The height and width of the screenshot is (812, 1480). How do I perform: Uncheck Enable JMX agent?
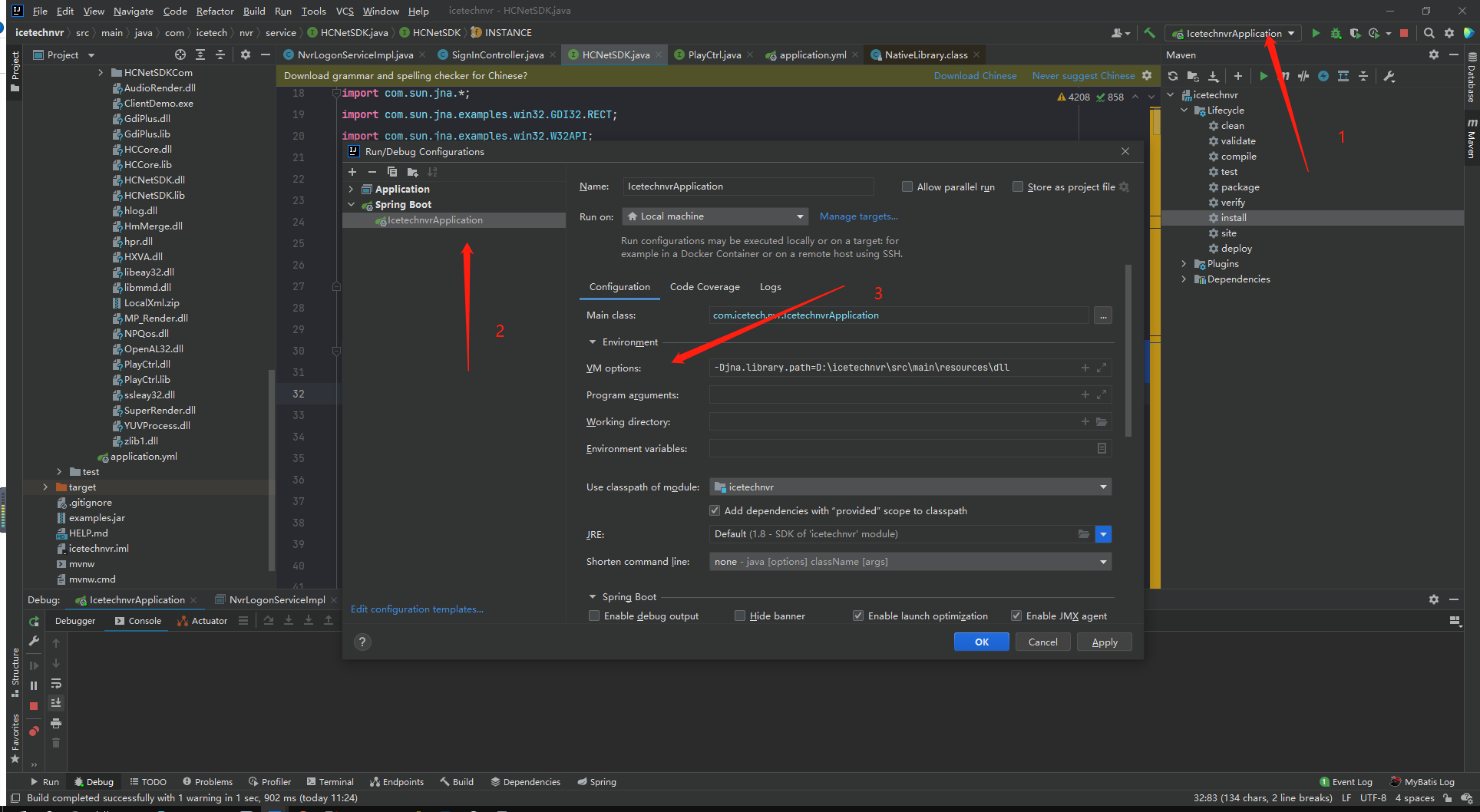click(x=1016, y=616)
